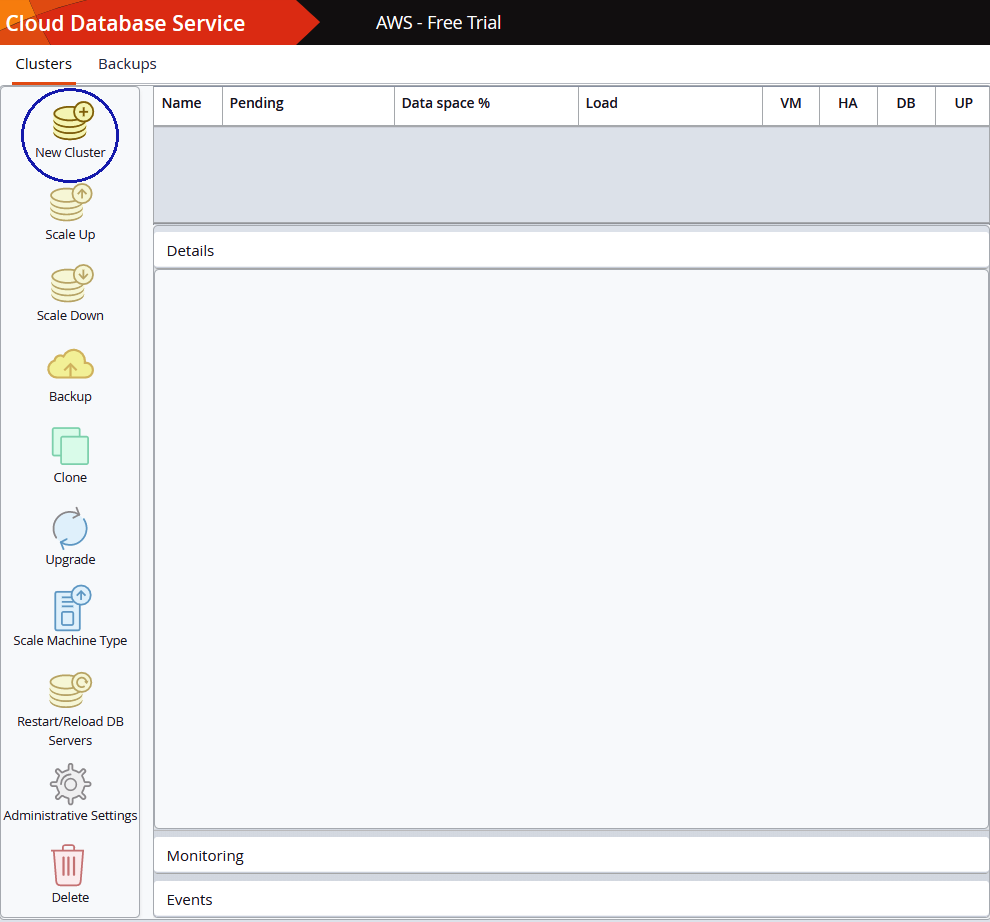Switch to the Backups tab
Screen dimensions: 990x922
[127, 64]
